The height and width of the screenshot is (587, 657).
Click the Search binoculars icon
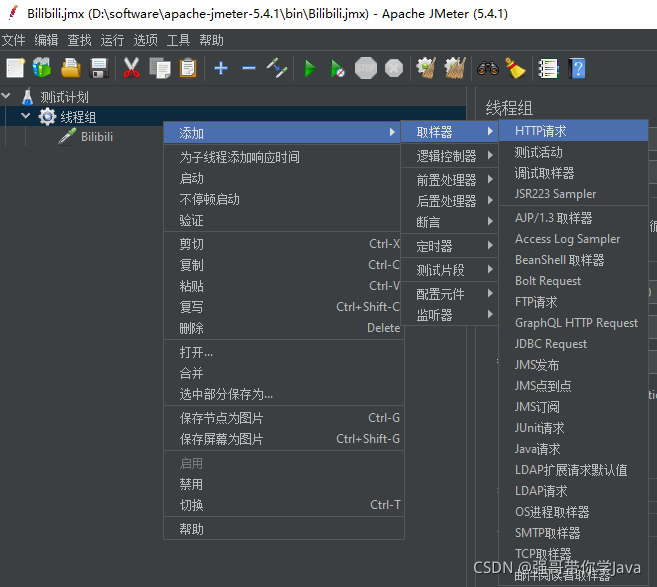tap(488, 68)
